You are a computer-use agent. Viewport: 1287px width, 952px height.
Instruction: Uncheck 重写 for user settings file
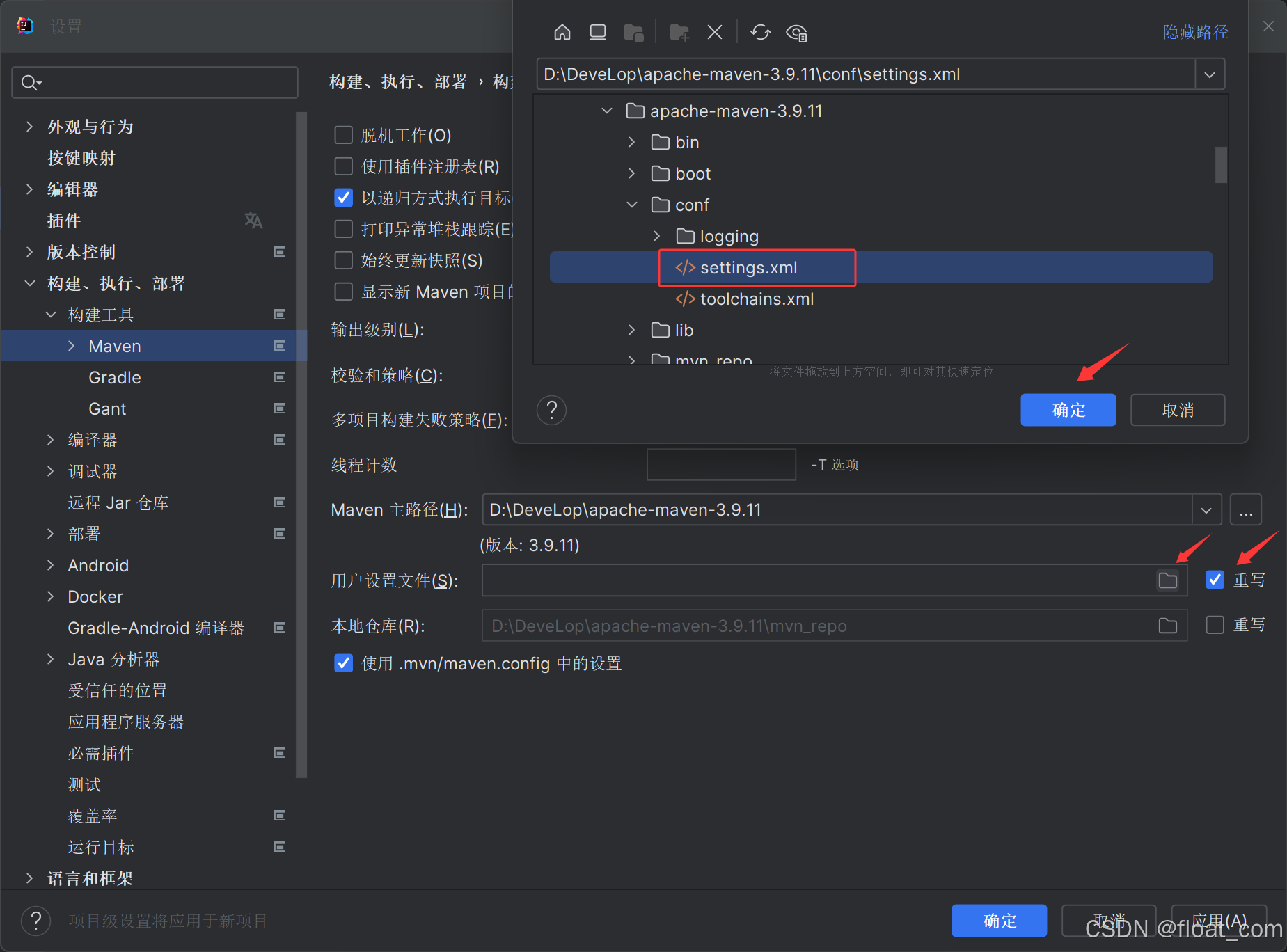pos(1215,580)
